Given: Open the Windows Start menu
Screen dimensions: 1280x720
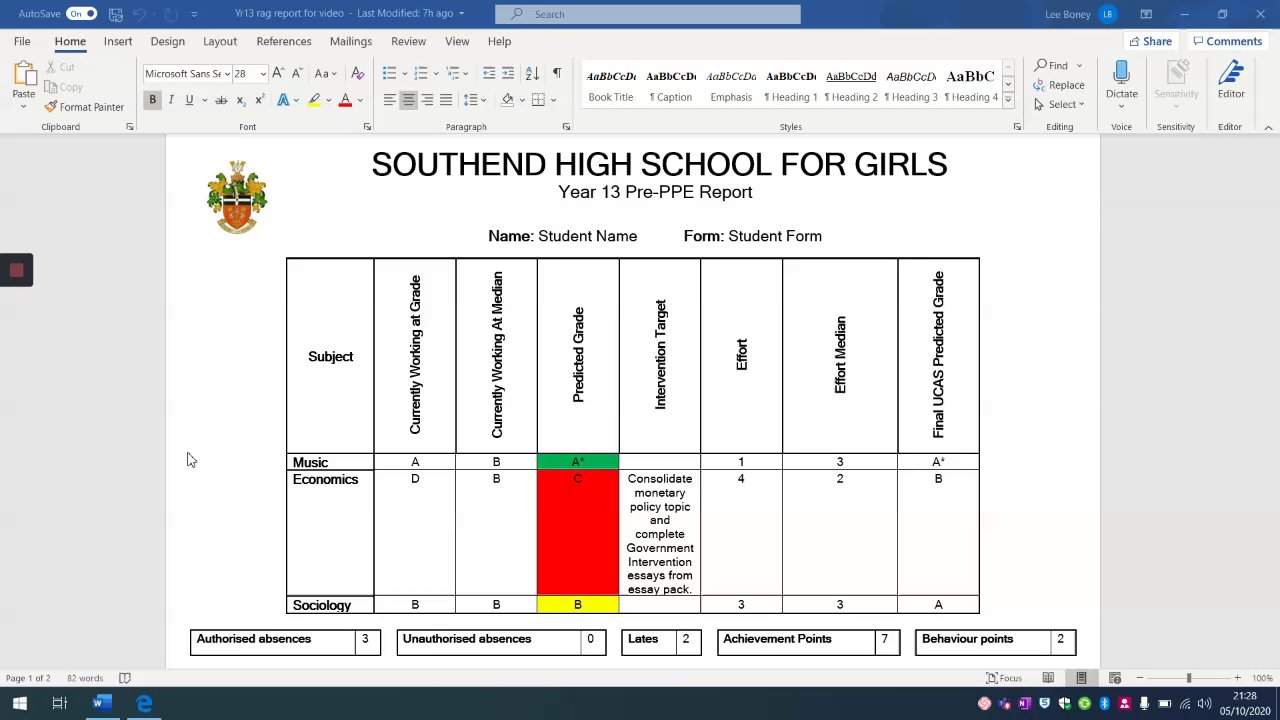Looking at the screenshot, I should click(x=19, y=703).
